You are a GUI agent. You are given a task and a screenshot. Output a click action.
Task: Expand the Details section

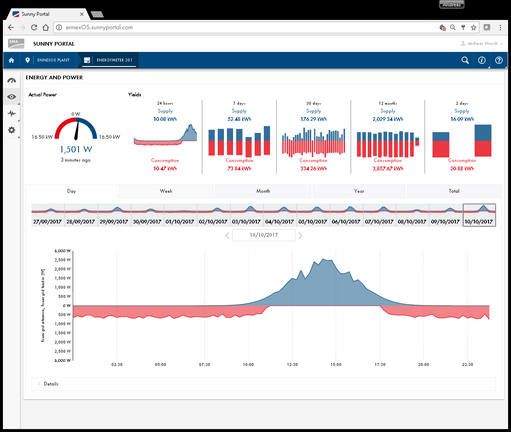[51, 384]
